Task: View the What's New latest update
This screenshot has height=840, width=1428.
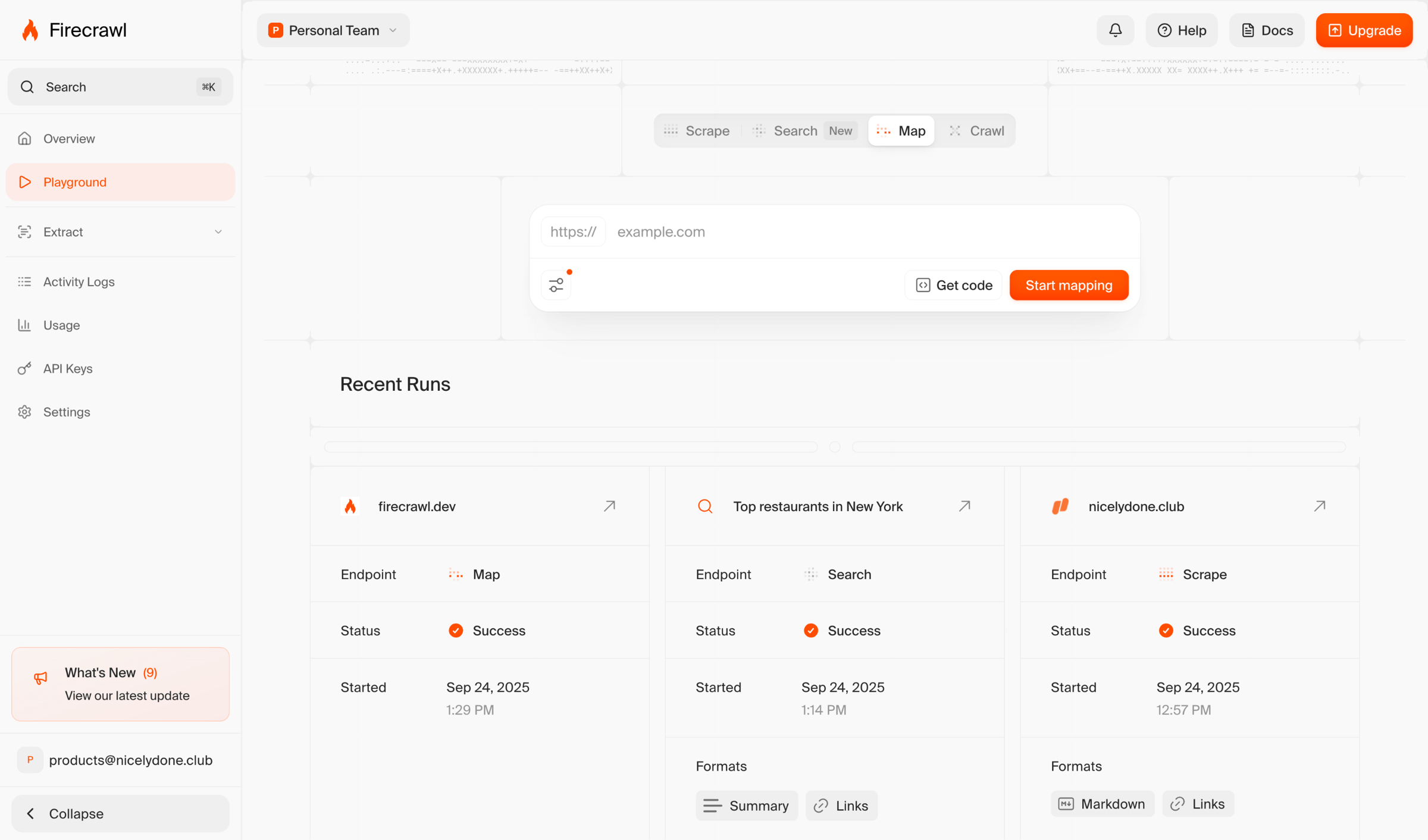Action: [x=120, y=684]
